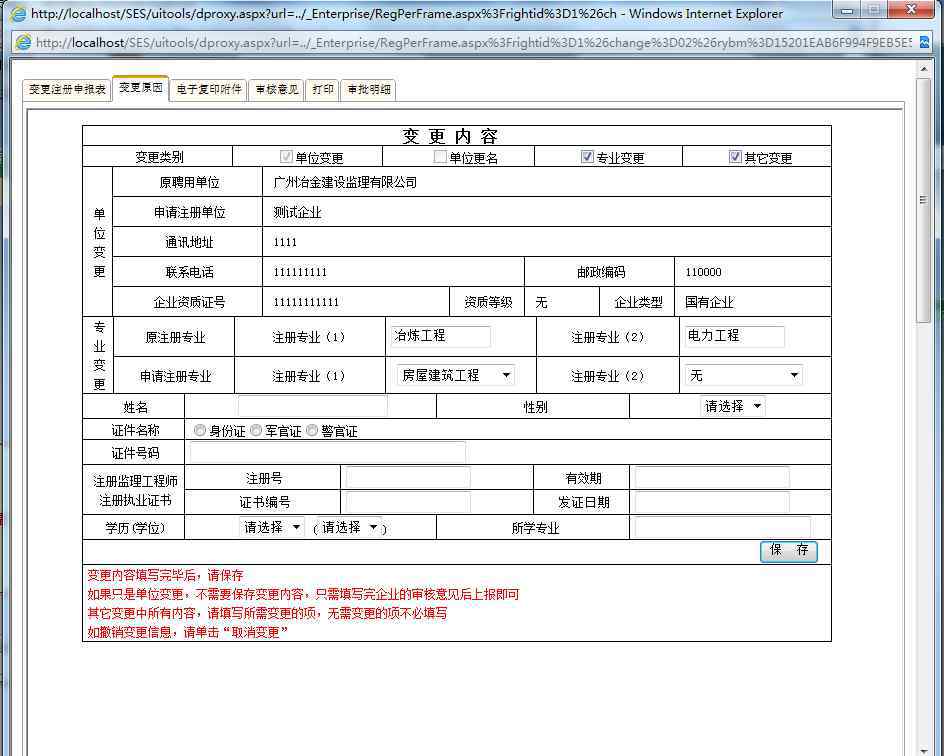Image resolution: width=944 pixels, height=756 pixels.
Task: Click the red note starting with 如果只是单位变更
Action: pos(303,594)
